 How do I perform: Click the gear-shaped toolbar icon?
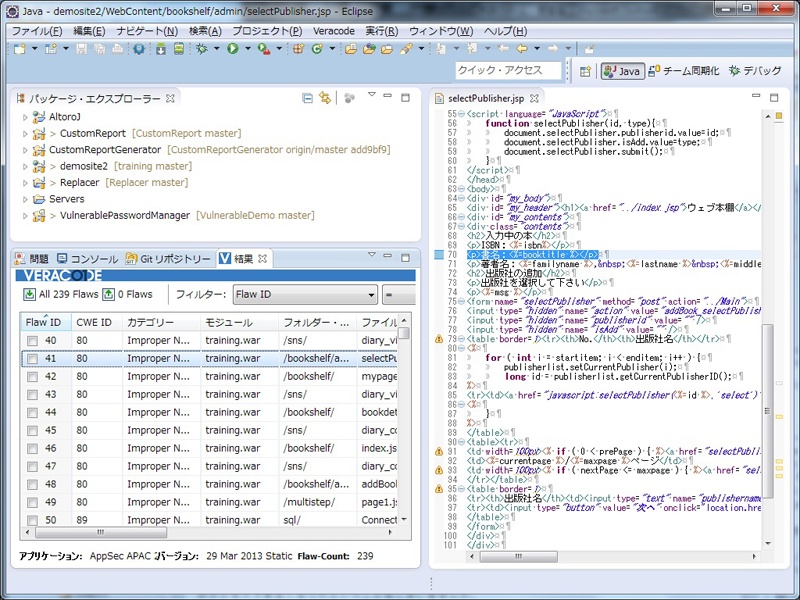(138, 49)
